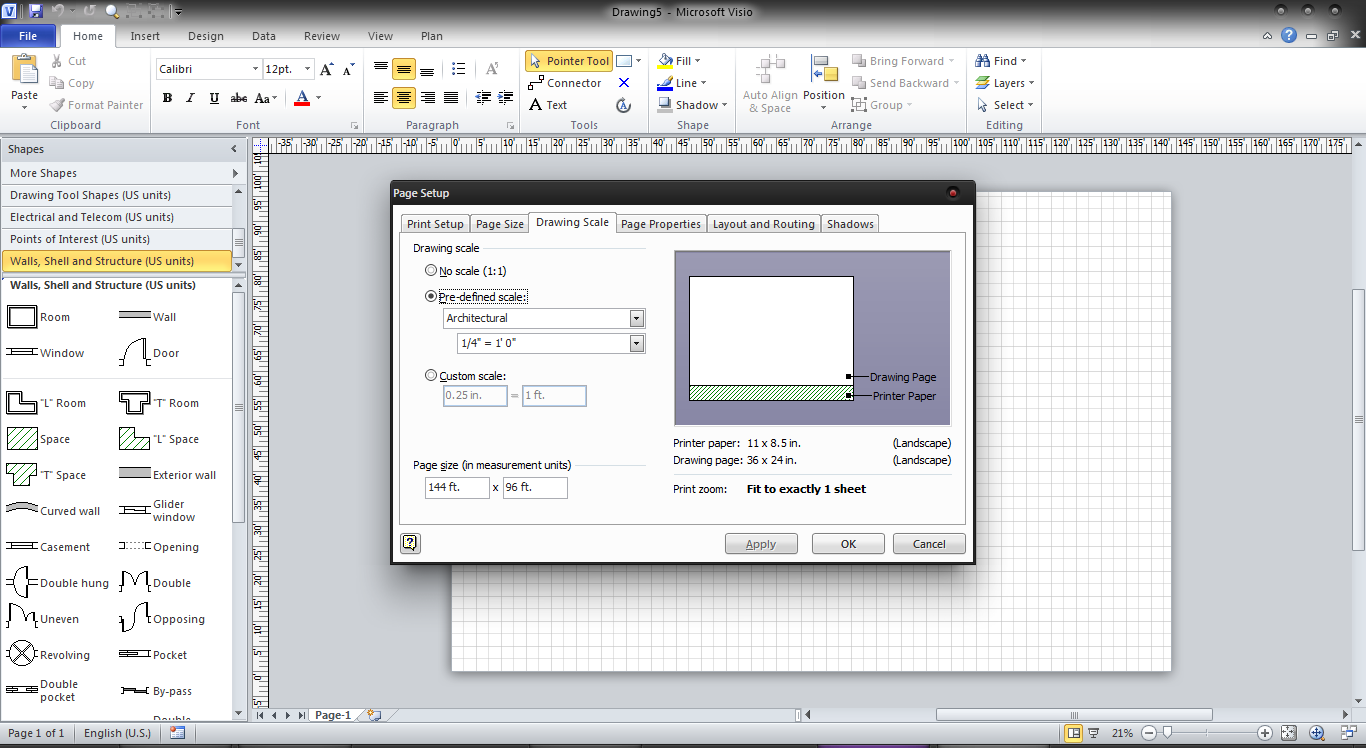
Task: Select the Page-1 sheet tab
Action: tap(333, 715)
